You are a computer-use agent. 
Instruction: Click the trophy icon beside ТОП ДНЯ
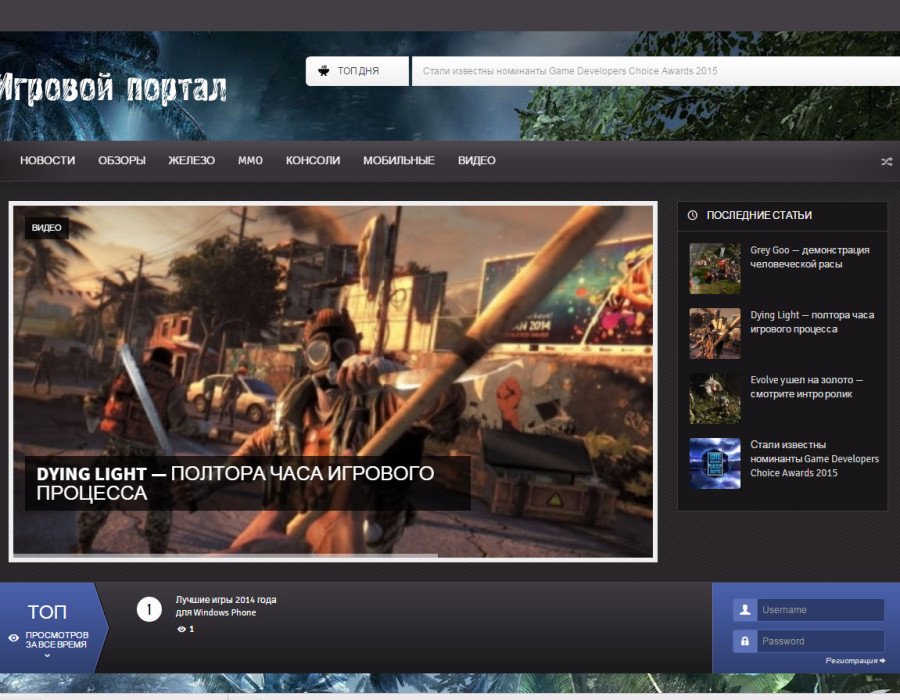point(324,71)
